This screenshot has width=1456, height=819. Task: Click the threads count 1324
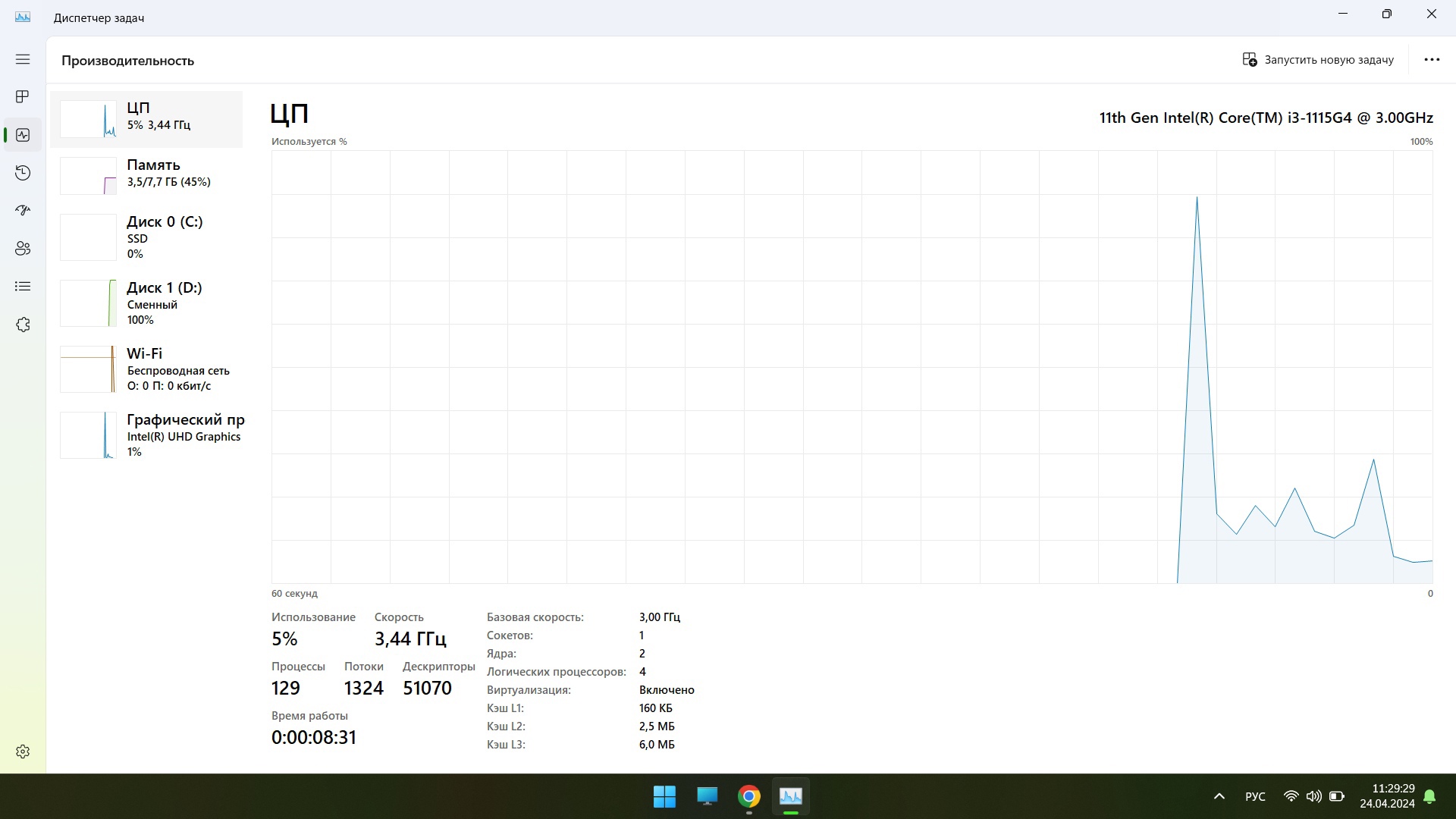(364, 689)
